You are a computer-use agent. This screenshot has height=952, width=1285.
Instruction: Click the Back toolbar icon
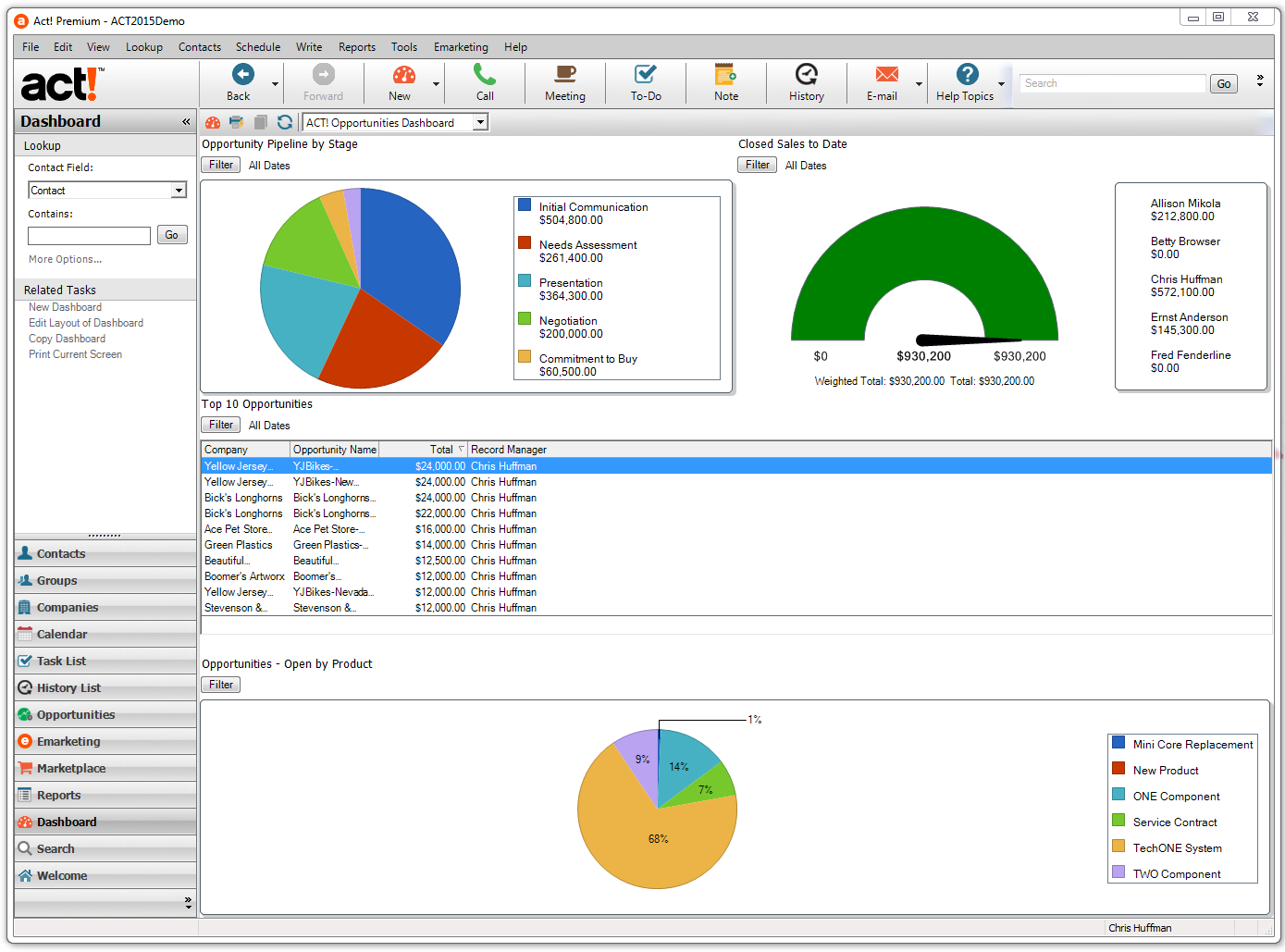click(242, 75)
